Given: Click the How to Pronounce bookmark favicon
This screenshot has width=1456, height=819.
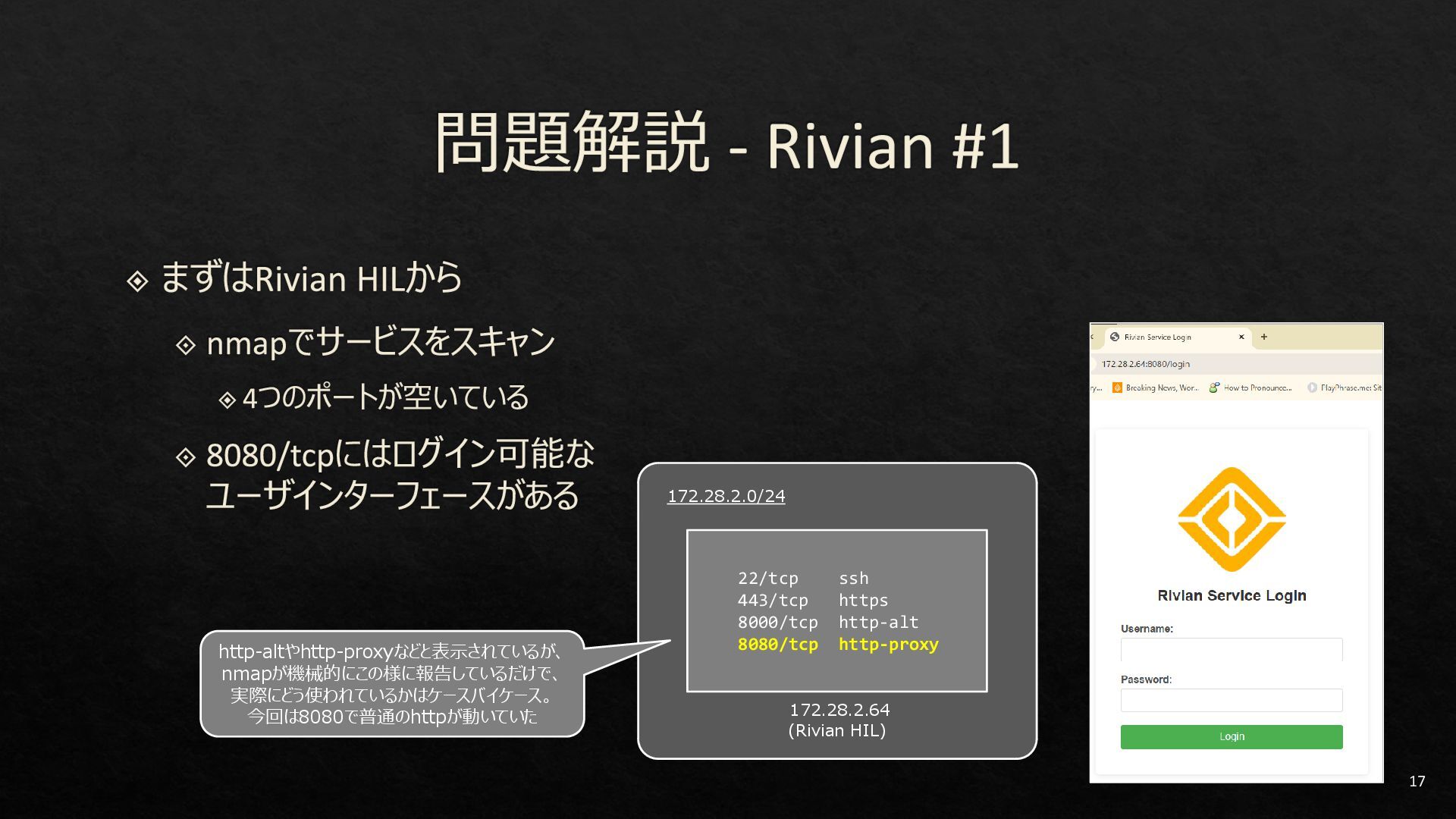Looking at the screenshot, I should tap(1214, 388).
